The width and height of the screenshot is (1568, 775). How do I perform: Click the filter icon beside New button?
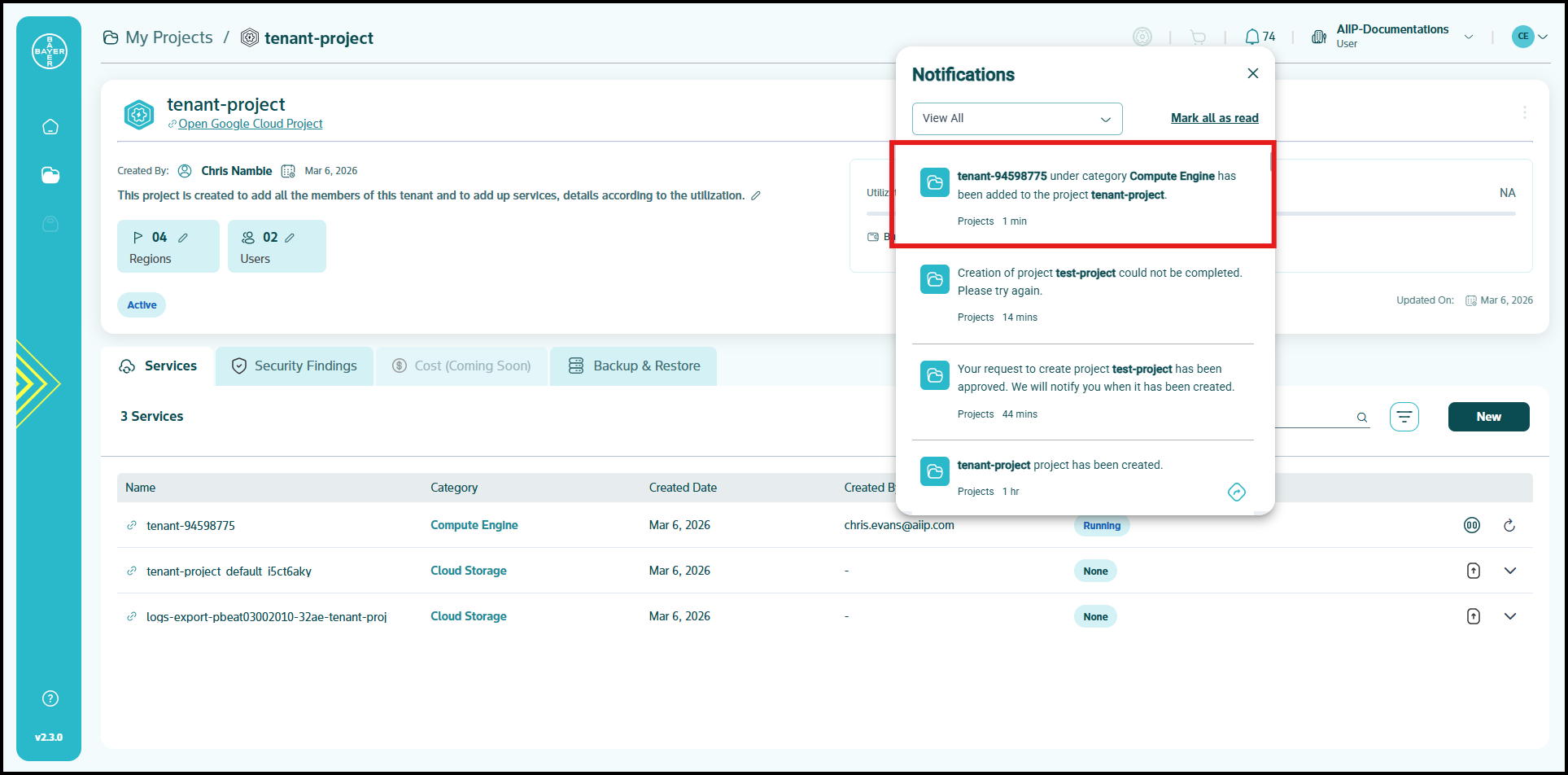(1404, 417)
